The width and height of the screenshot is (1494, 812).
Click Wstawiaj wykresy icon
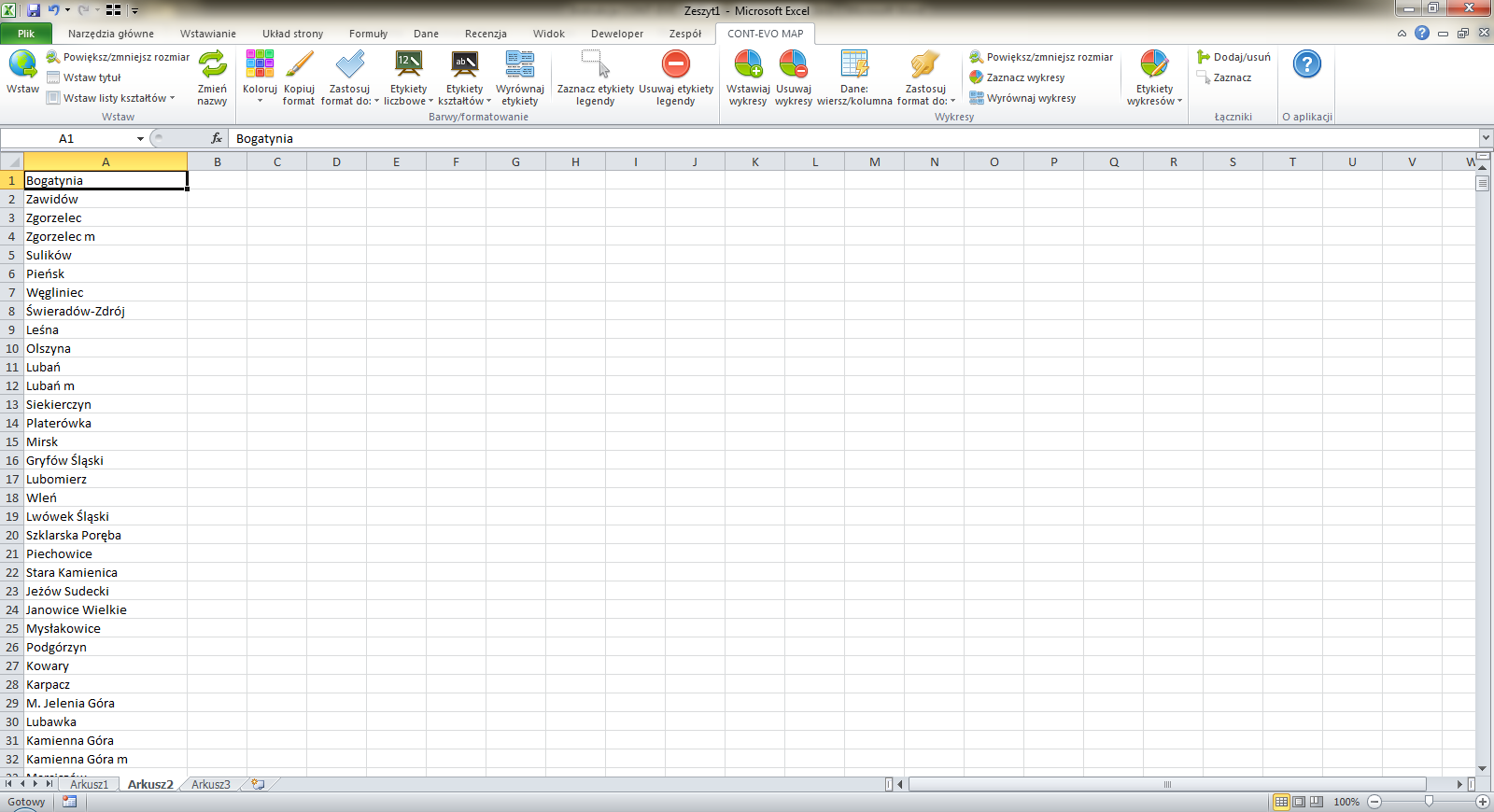(x=748, y=64)
